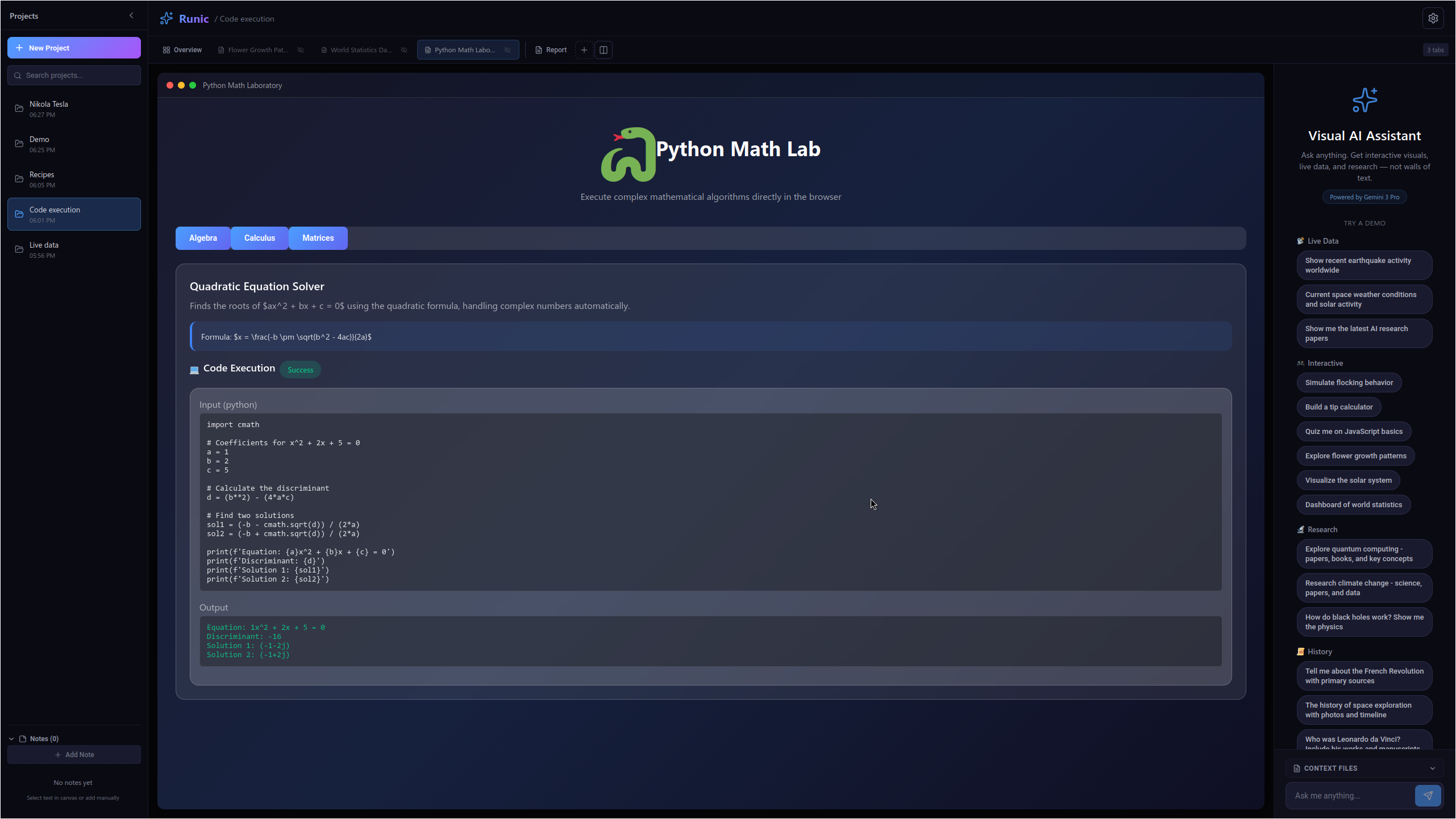1456x819 pixels.
Task: Collapse the Projects sidebar
Action: [131, 16]
